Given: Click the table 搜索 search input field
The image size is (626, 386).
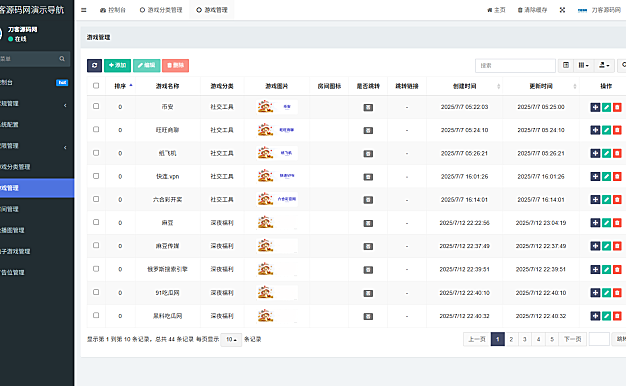Looking at the screenshot, I should [515, 65].
